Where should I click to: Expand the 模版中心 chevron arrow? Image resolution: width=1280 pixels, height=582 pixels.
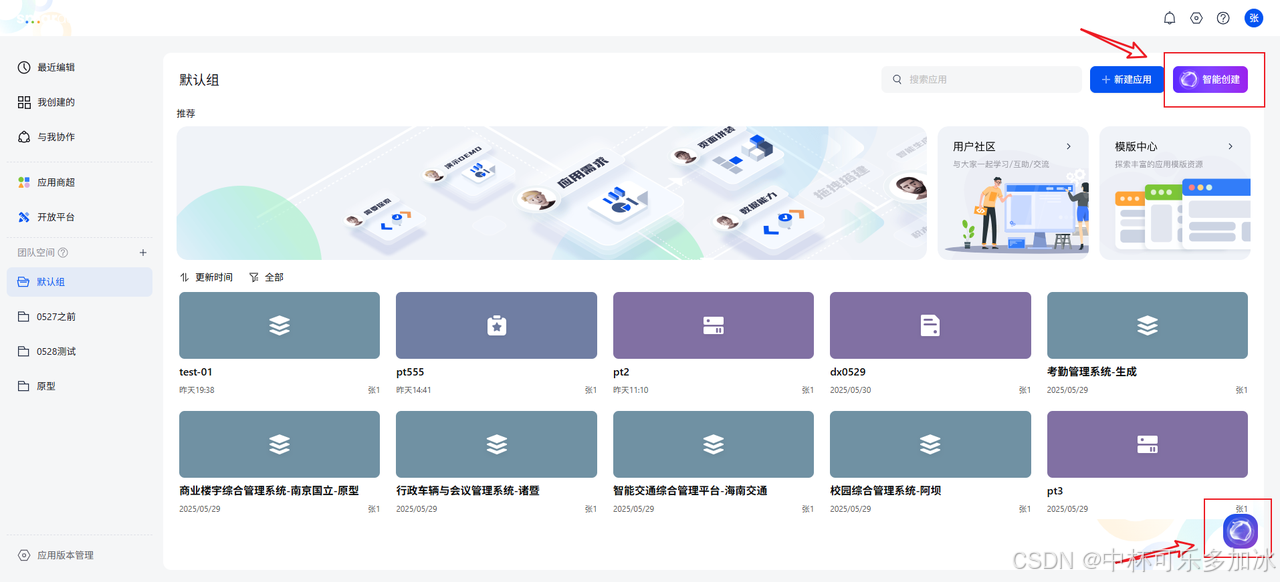(1230, 147)
